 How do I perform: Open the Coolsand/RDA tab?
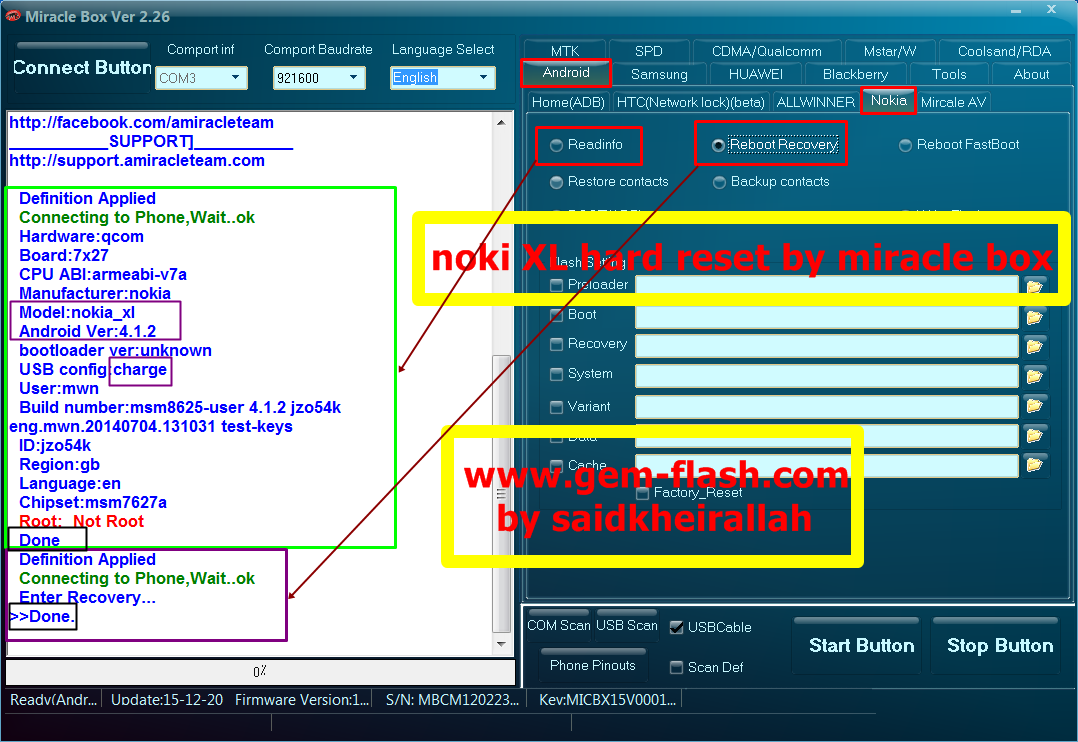pos(1004,51)
